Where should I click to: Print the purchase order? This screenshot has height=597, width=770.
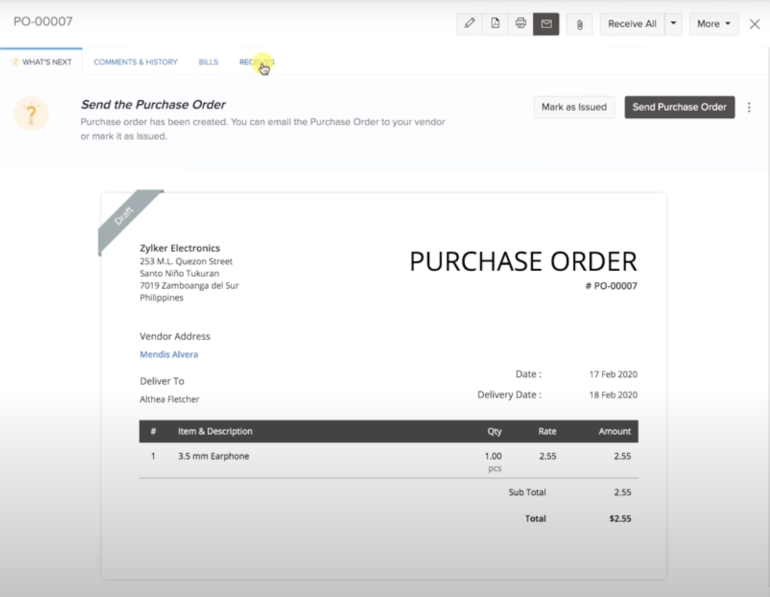tap(520, 24)
